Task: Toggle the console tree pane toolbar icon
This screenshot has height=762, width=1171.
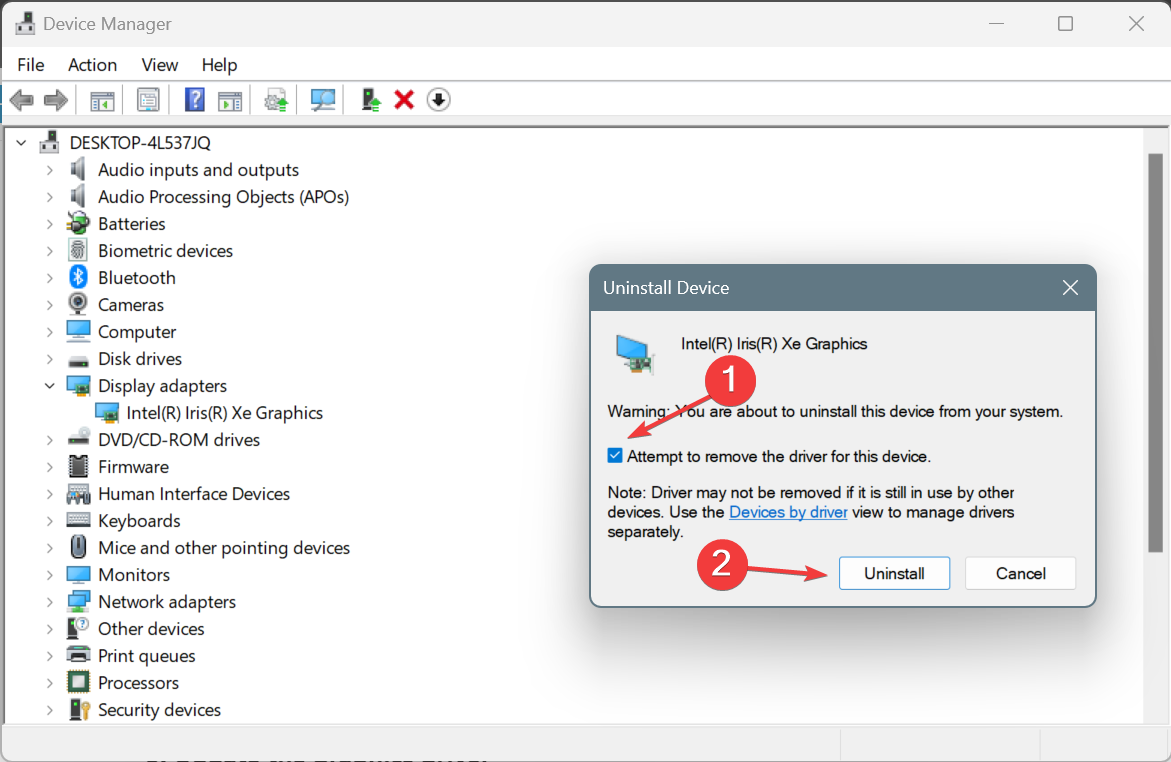Action: (x=102, y=100)
